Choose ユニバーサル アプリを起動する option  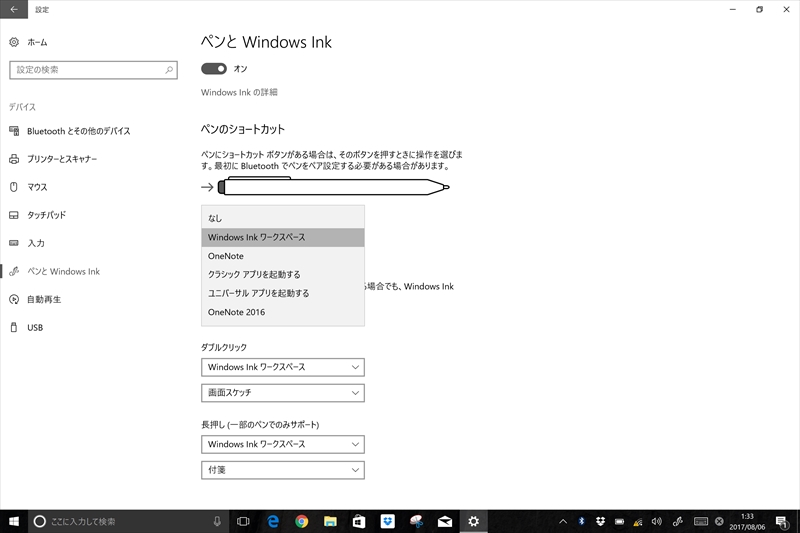(x=283, y=293)
